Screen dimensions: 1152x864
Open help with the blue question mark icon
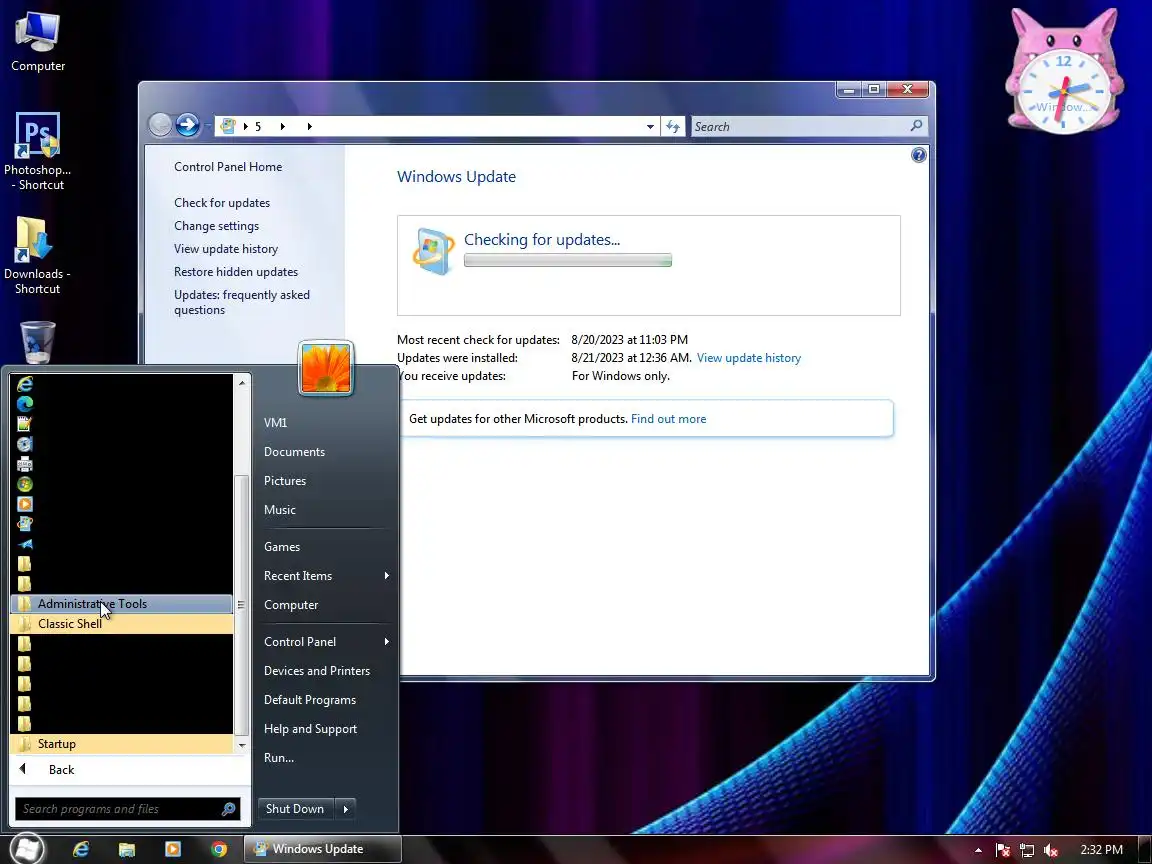pos(918,155)
